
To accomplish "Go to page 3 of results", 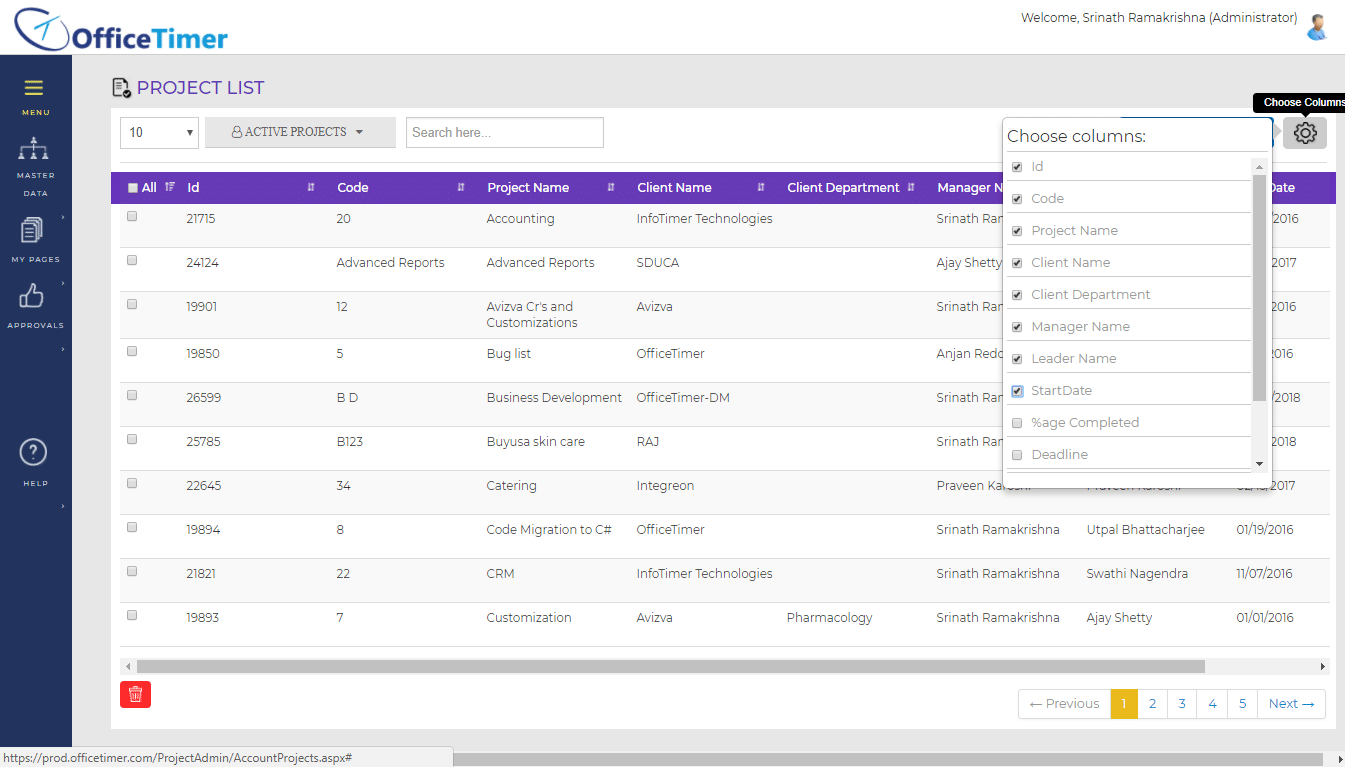I will pyautogui.click(x=1181, y=704).
